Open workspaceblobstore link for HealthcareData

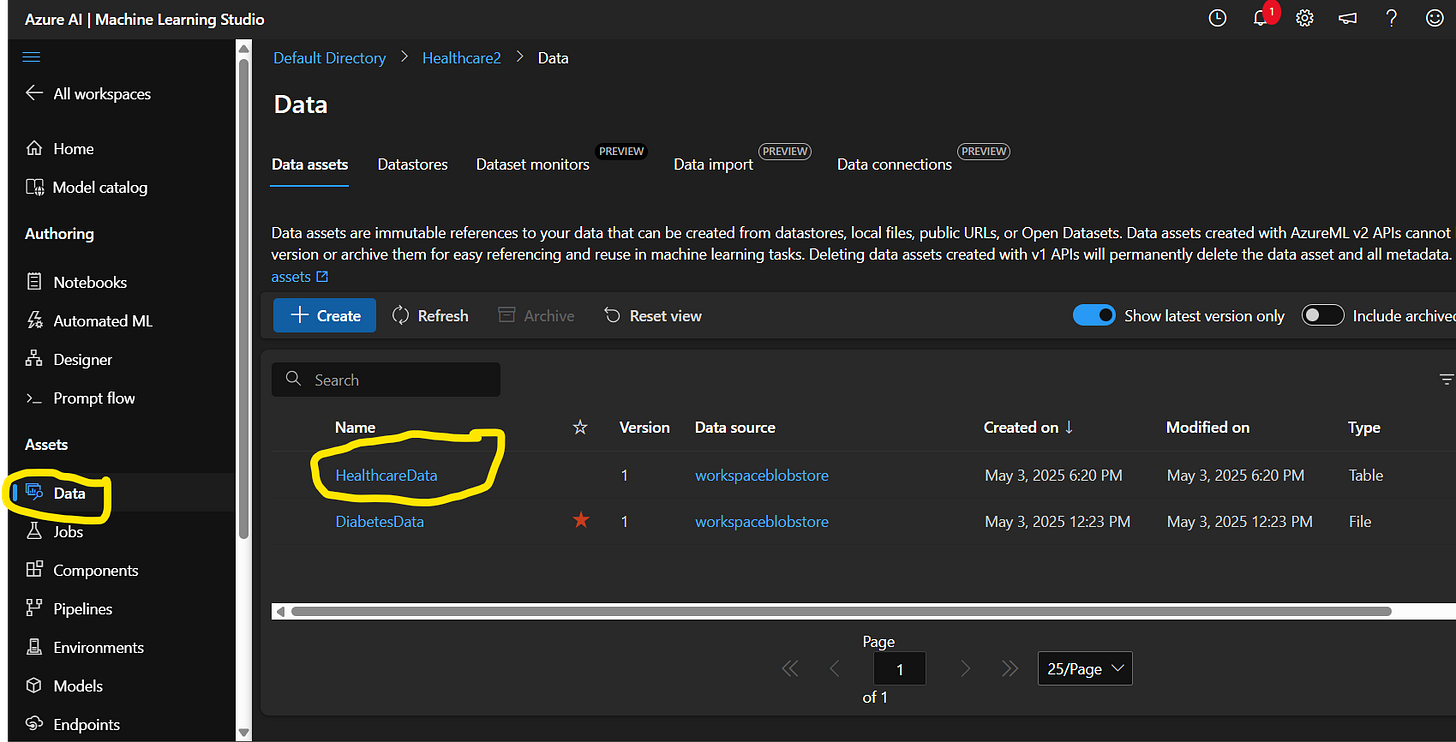tap(762, 475)
